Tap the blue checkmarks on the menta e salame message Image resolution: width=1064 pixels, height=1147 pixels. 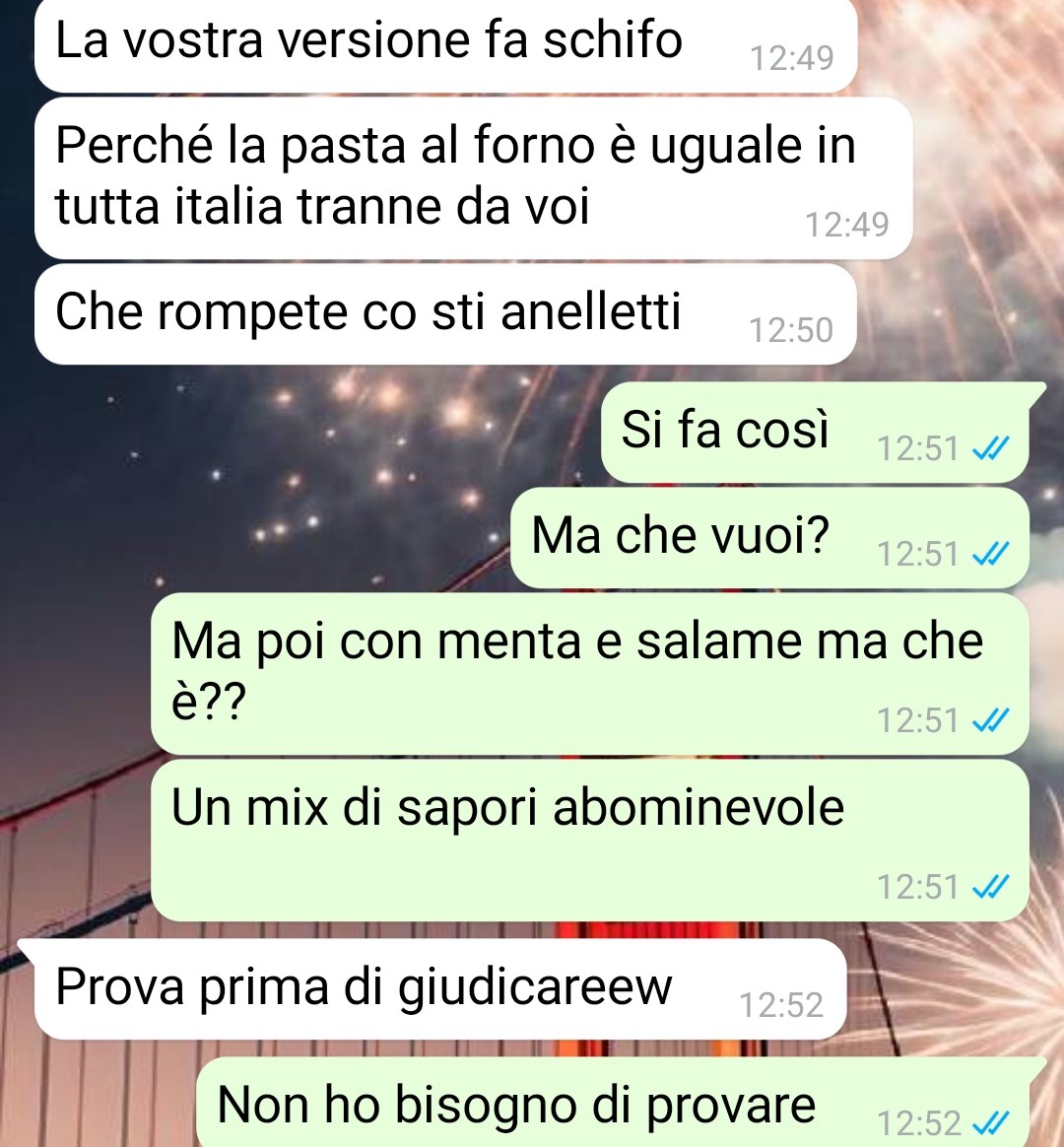[990, 720]
